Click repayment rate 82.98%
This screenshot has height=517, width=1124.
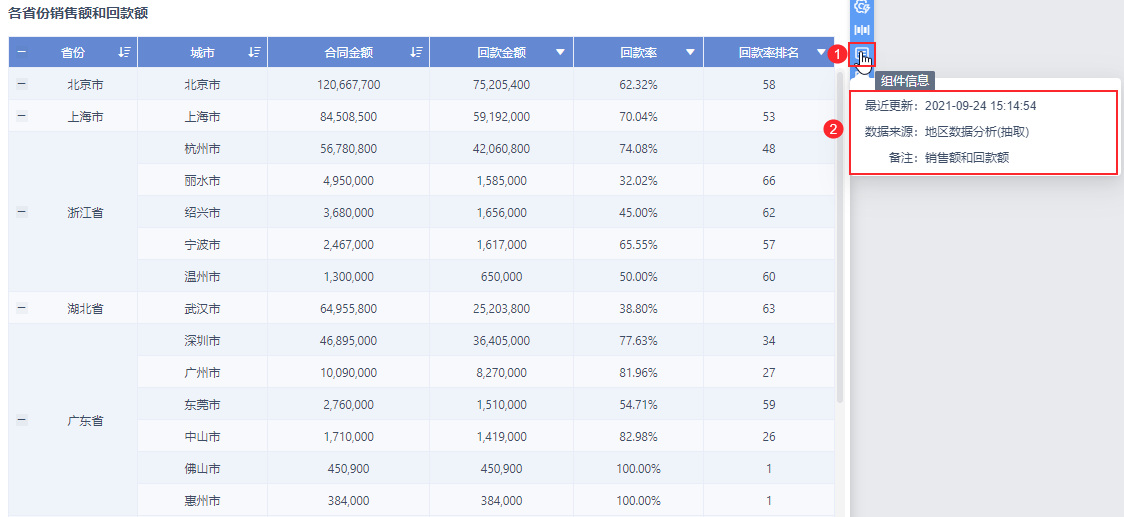[x=639, y=436]
